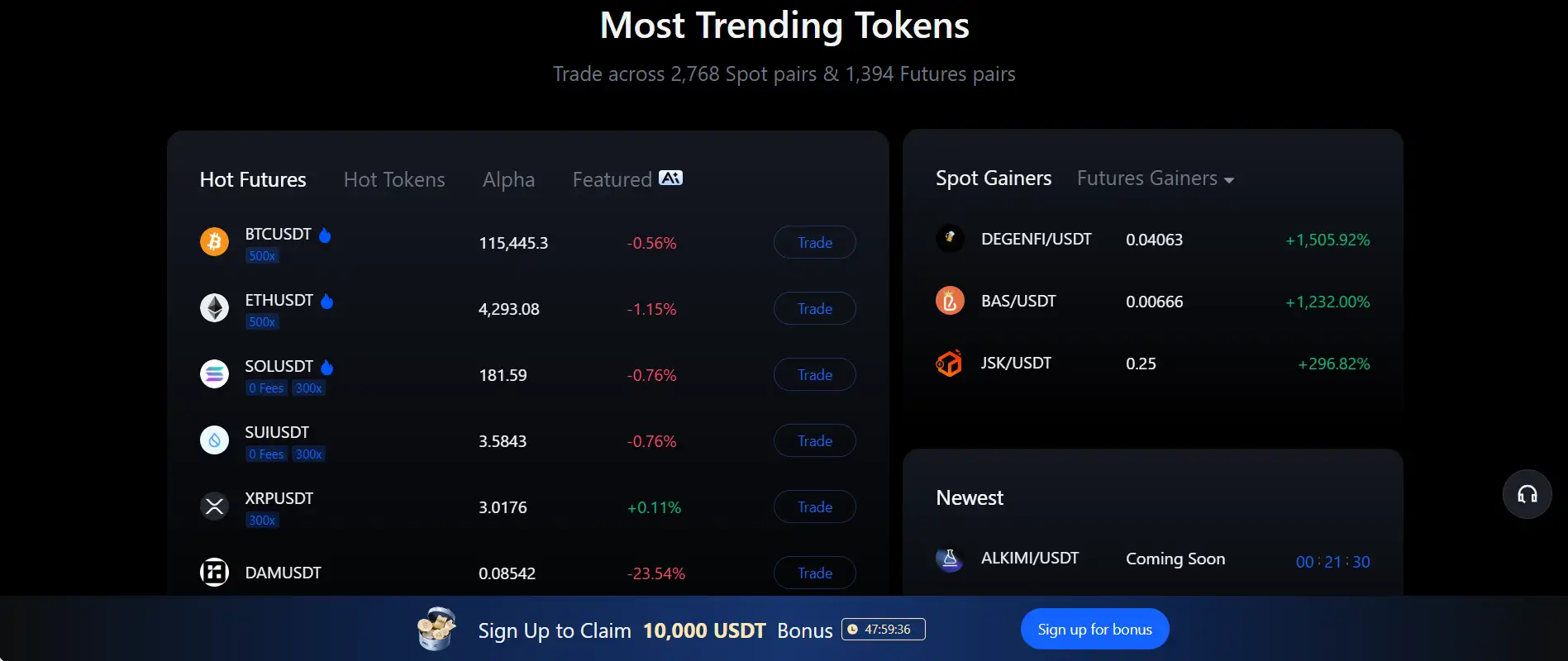Select the Featured AI tab

point(627,179)
